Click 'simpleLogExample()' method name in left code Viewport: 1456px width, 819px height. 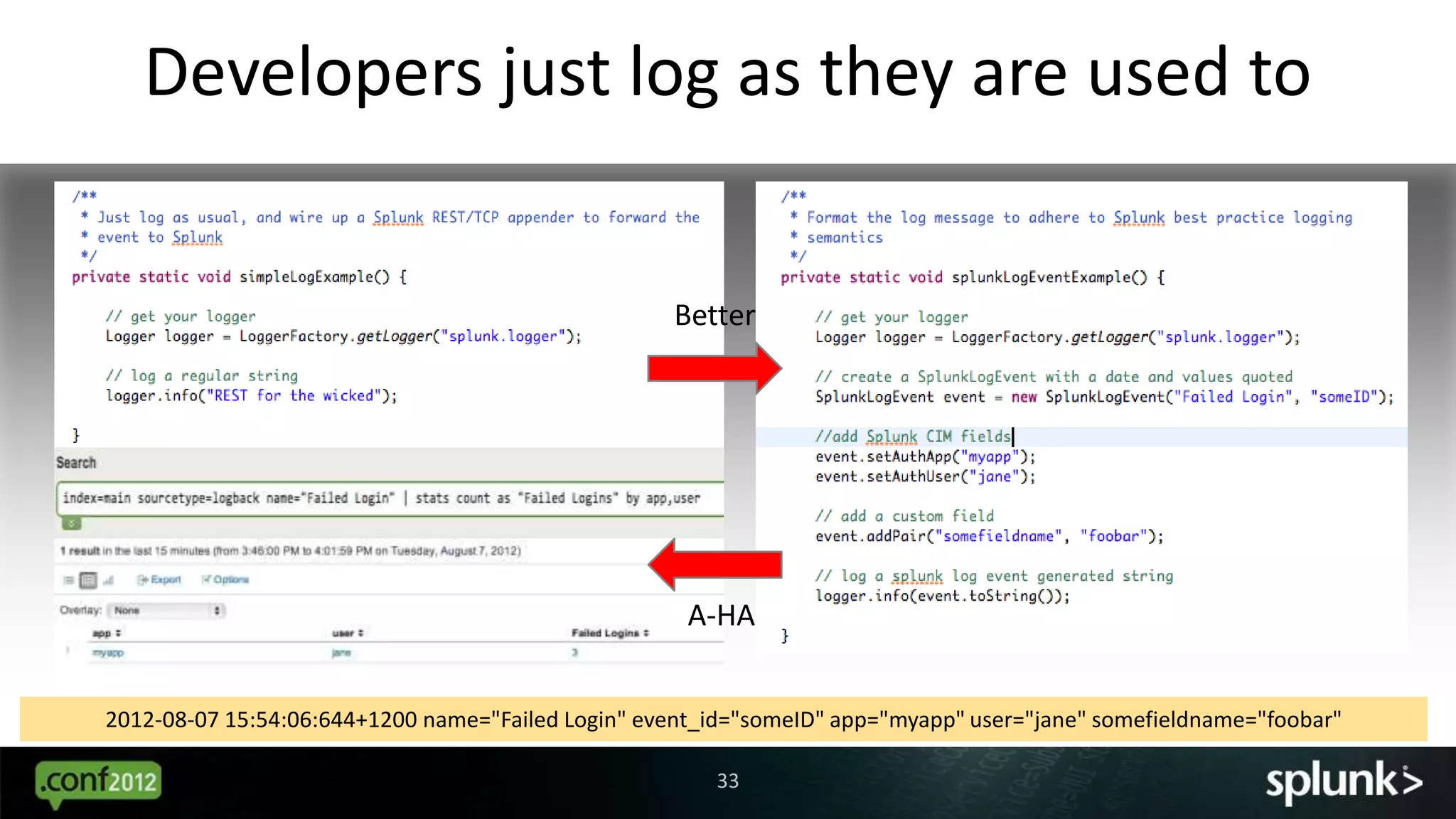314,277
